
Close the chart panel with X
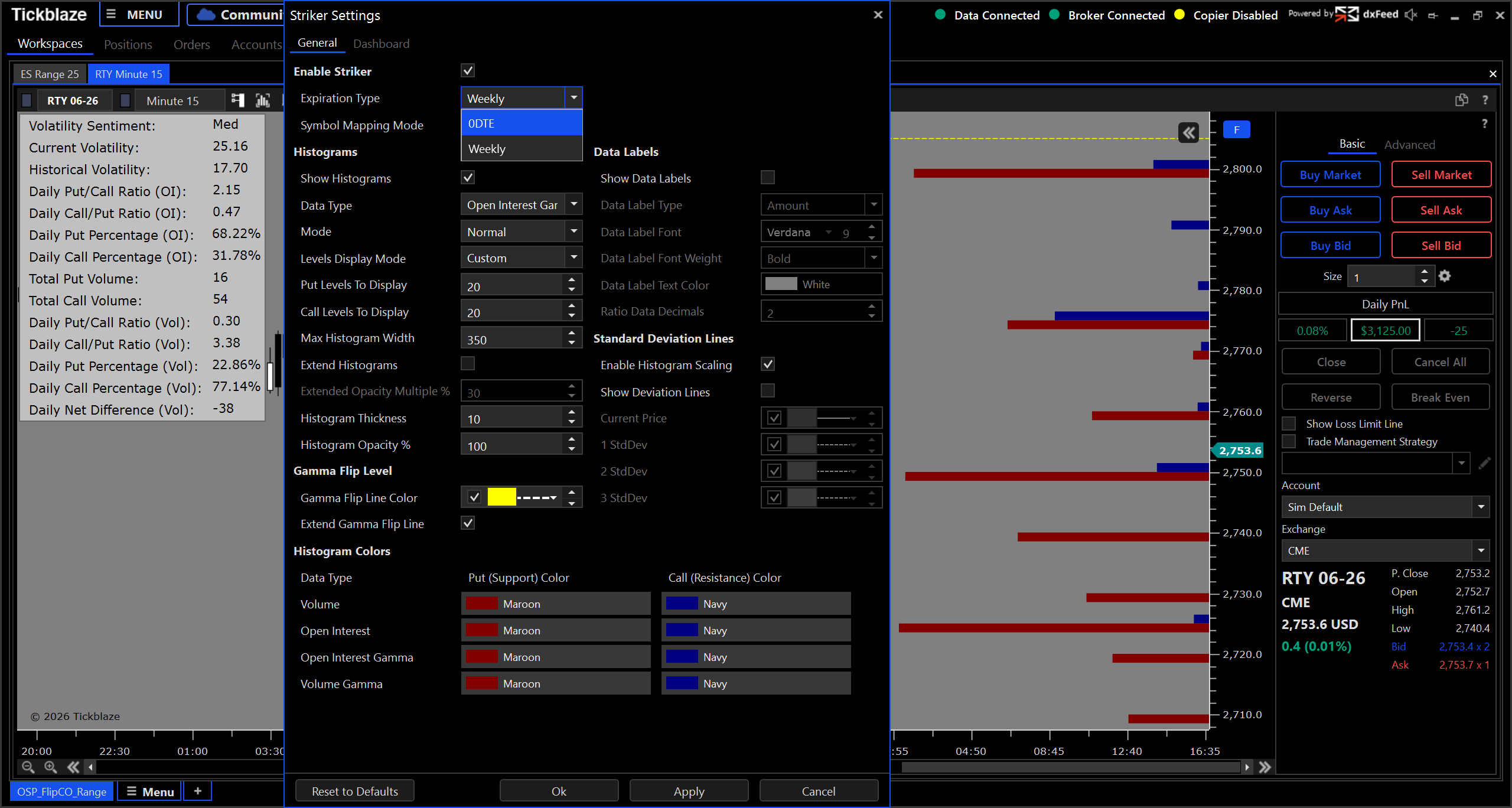click(x=1493, y=74)
